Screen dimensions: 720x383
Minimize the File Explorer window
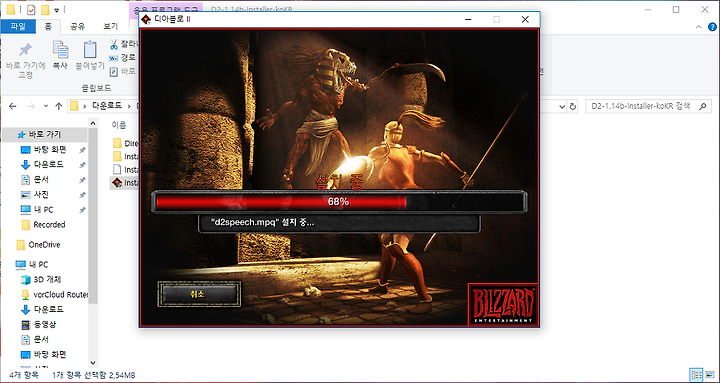(x=647, y=9)
